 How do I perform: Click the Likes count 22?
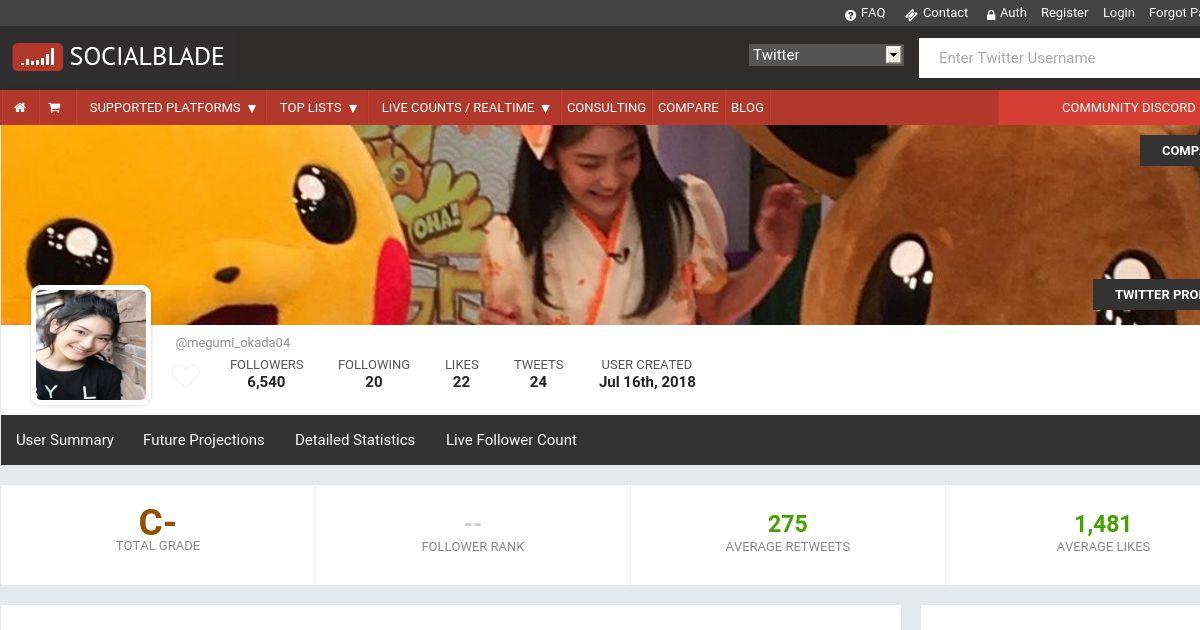tap(461, 382)
